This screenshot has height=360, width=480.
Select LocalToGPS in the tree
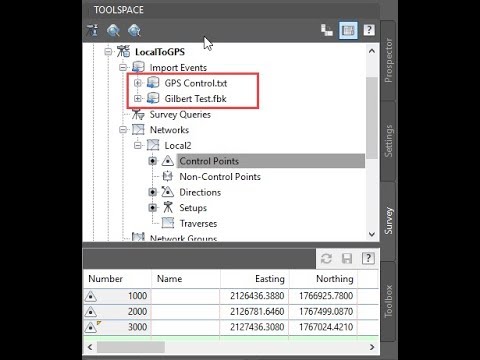click(x=160, y=52)
